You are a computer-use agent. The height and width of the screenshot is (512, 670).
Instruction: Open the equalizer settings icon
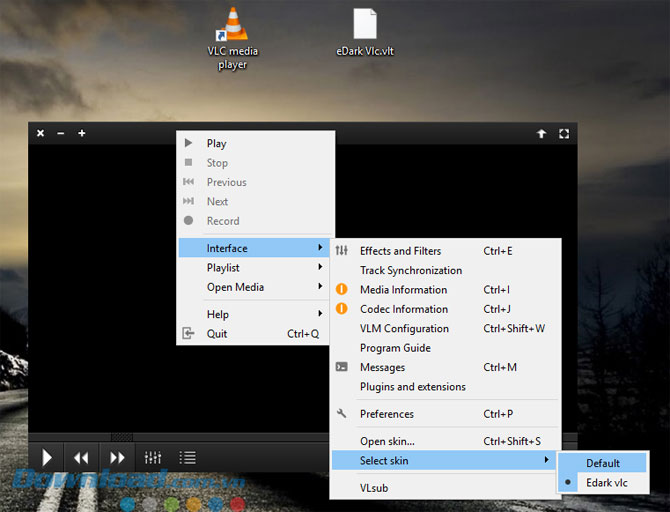(x=153, y=458)
